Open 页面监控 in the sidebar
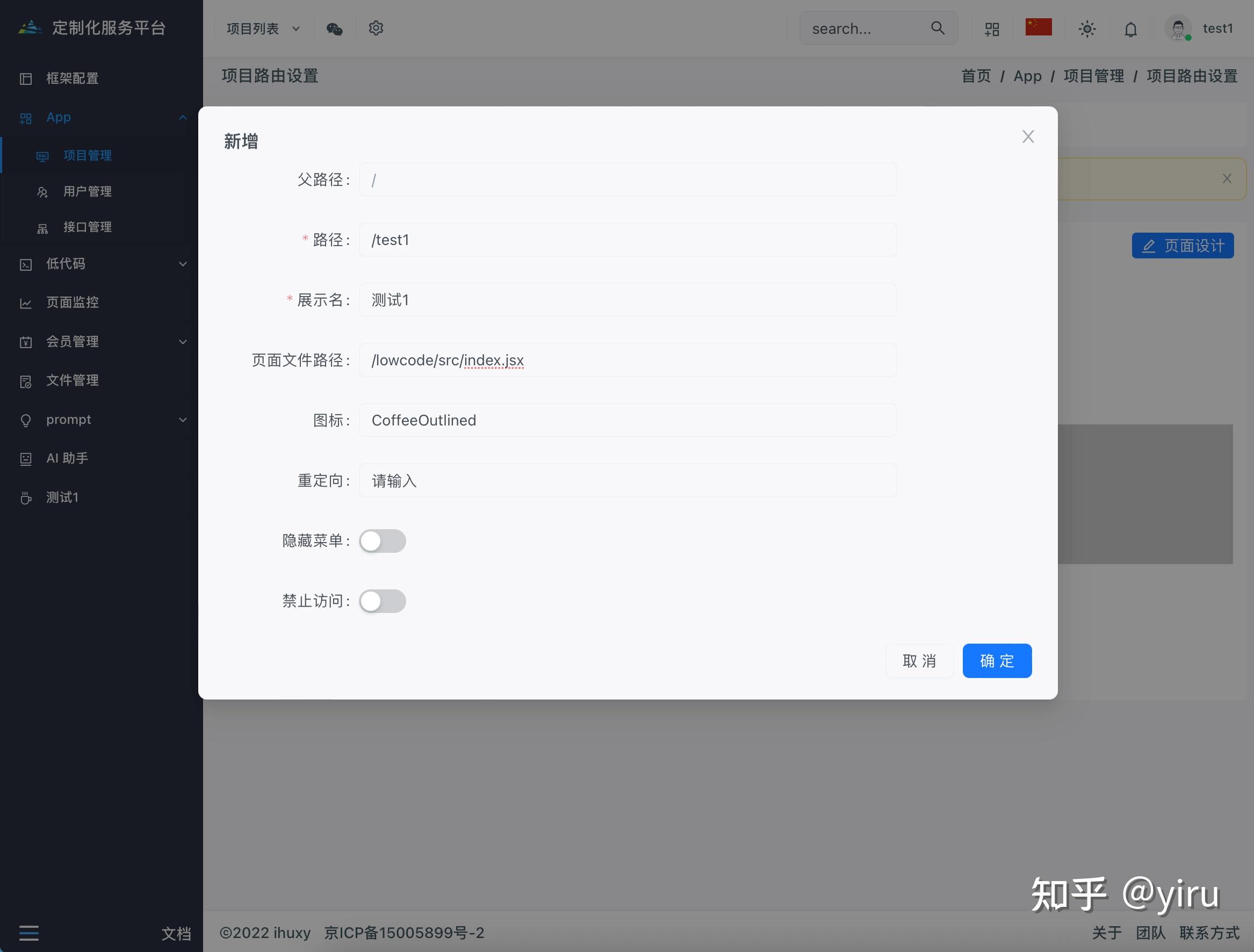 pos(102,302)
